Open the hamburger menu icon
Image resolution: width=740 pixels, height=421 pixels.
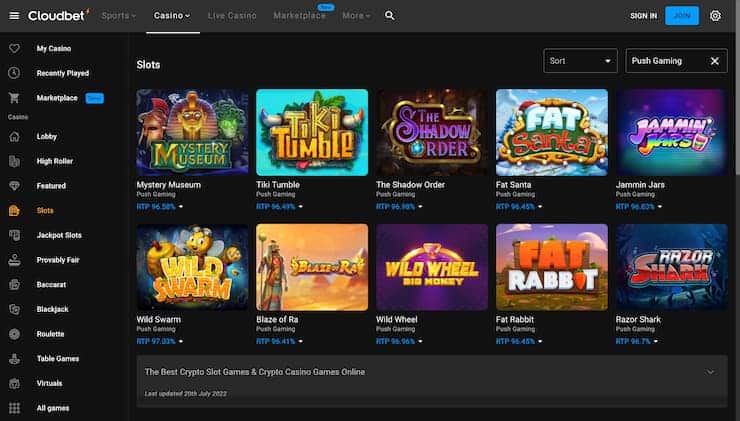14,16
